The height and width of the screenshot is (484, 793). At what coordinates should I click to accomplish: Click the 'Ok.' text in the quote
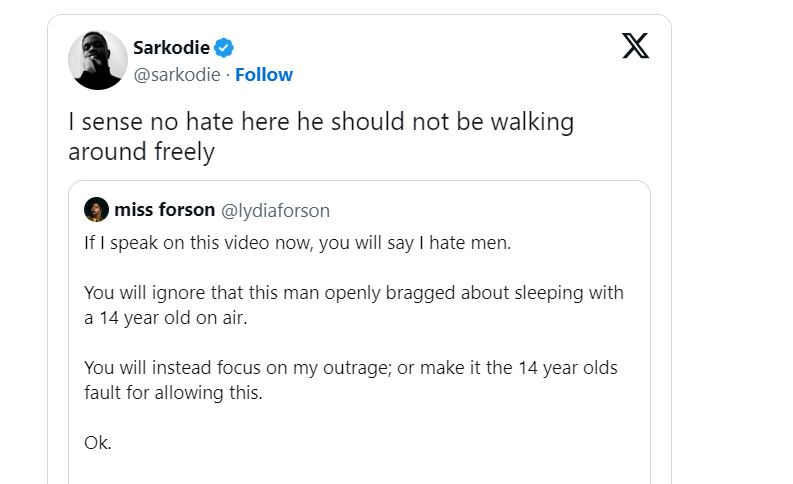tap(98, 443)
